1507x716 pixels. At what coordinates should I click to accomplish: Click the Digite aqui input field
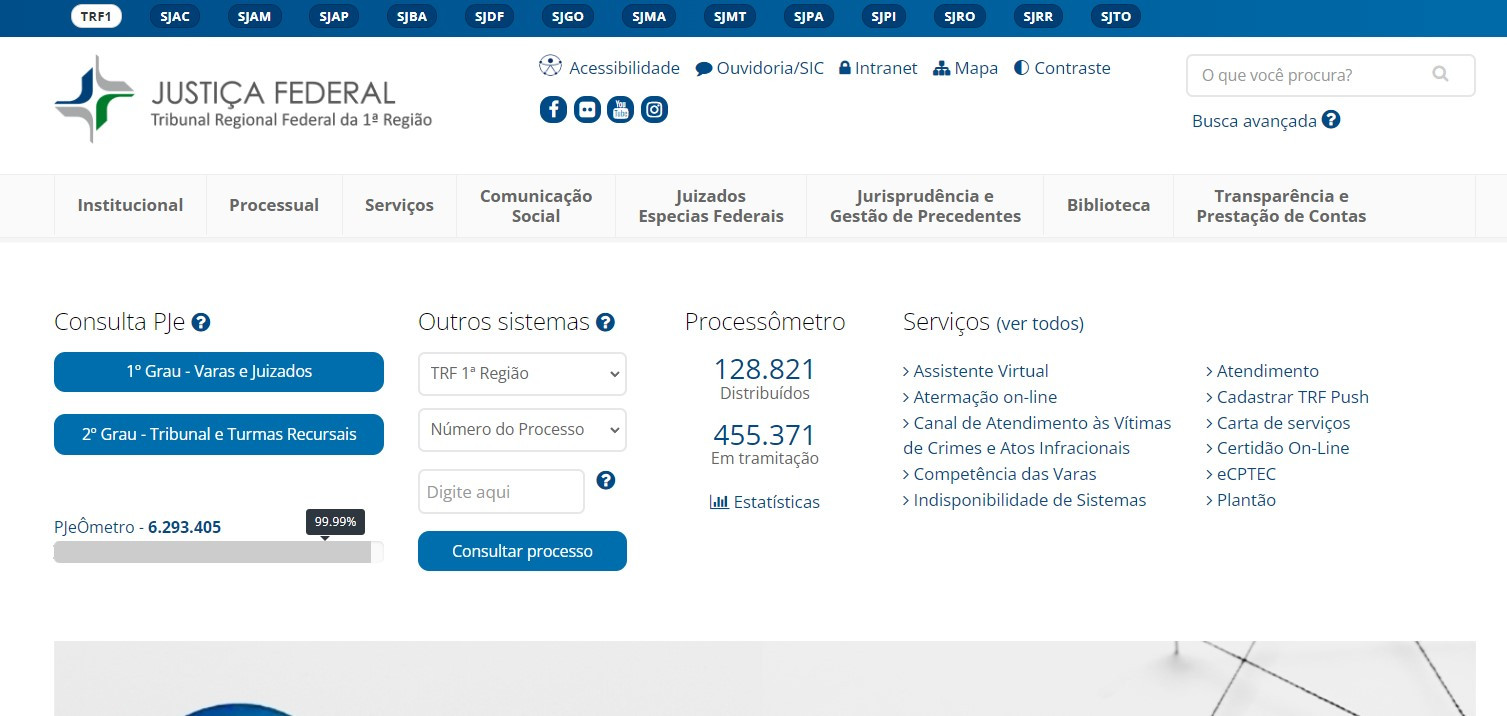click(x=501, y=492)
